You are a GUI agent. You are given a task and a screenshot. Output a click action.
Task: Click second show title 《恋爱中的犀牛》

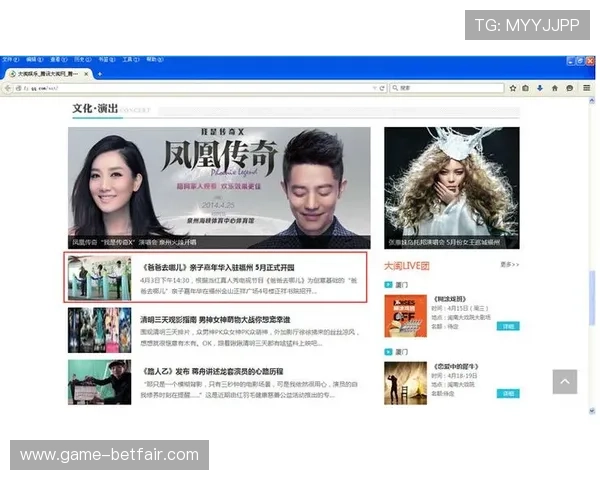coord(456,366)
